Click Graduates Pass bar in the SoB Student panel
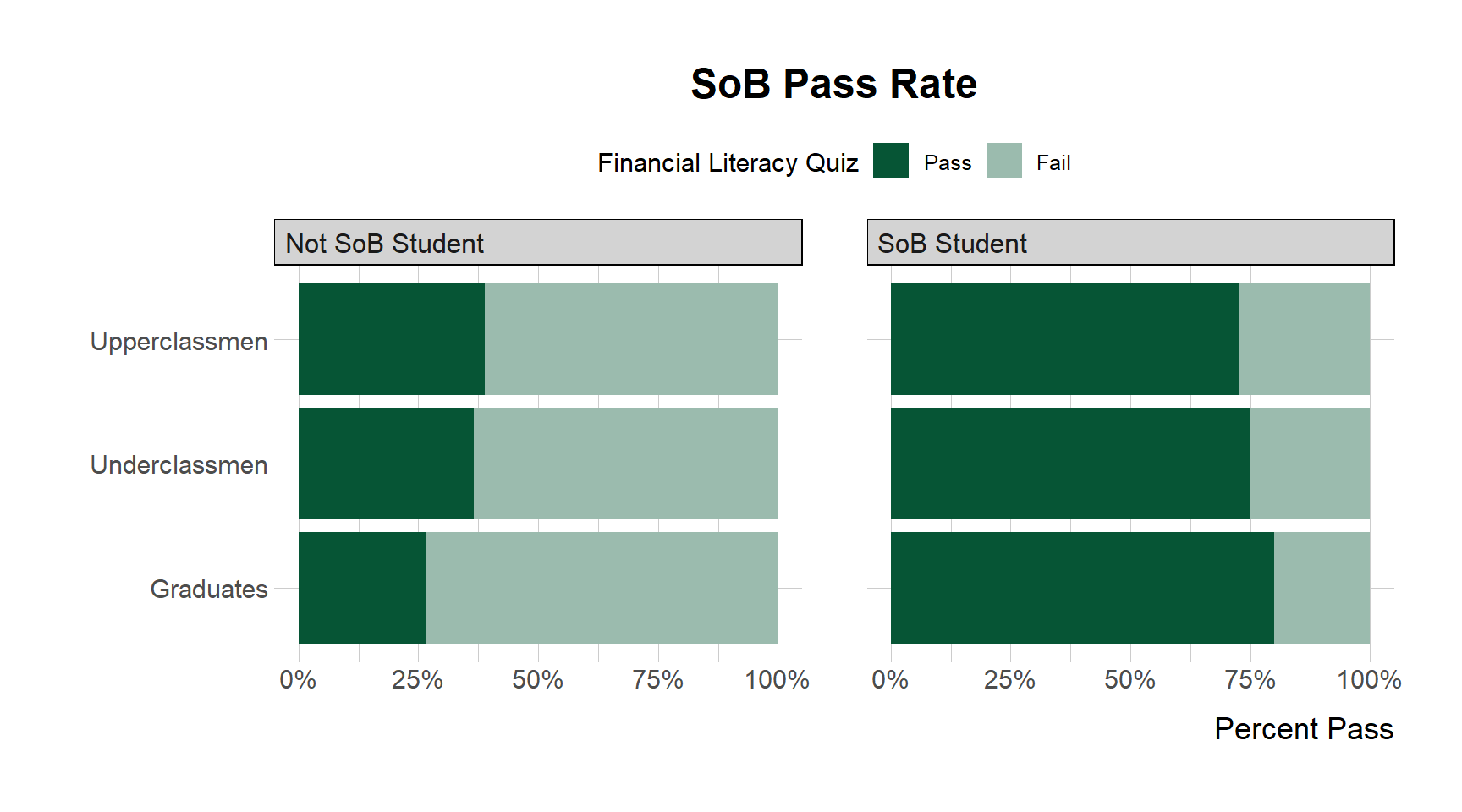The height and width of the screenshot is (812, 1462). click(1082, 588)
